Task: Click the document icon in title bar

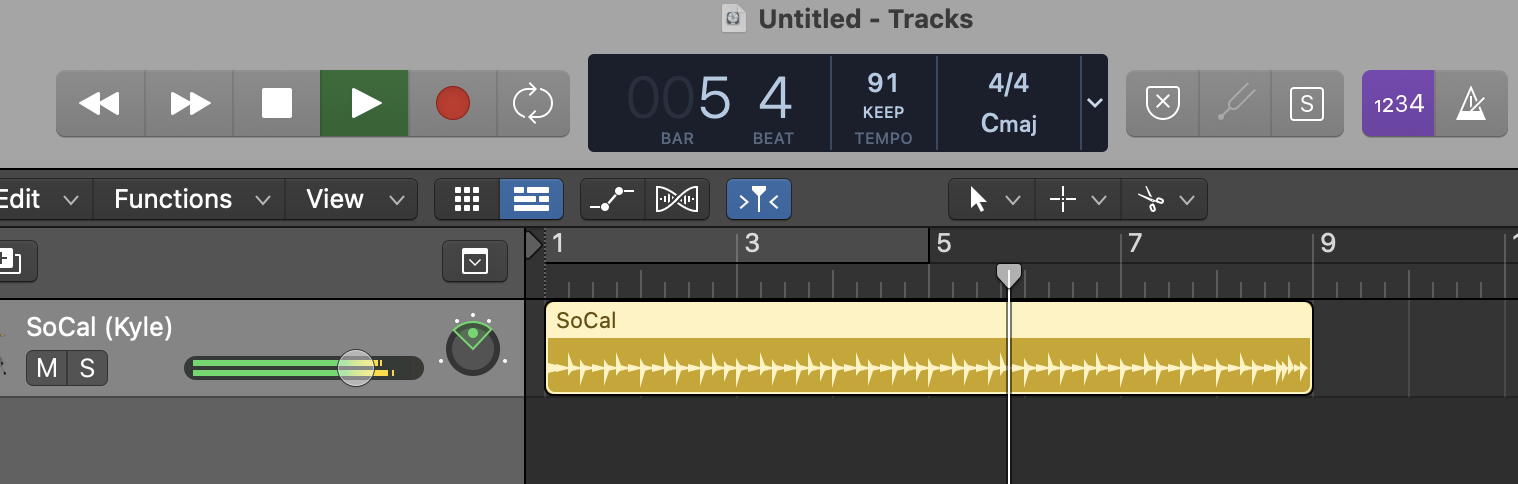Action: tap(734, 18)
